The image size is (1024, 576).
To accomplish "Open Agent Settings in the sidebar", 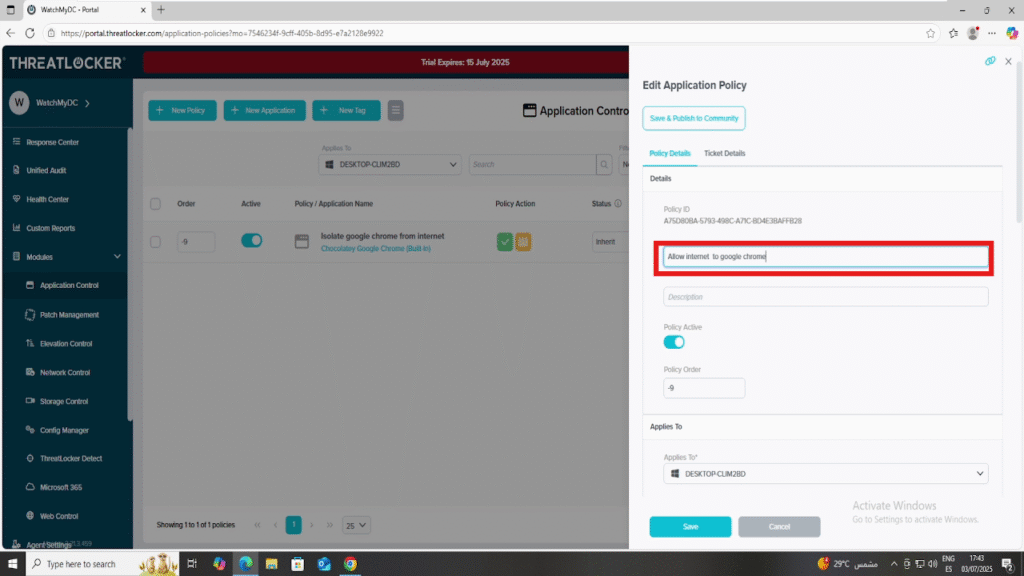I will pyautogui.click(x=48, y=545).
